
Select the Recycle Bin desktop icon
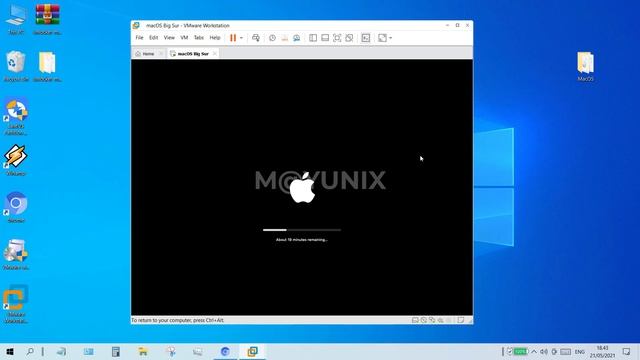click(16, 66)
